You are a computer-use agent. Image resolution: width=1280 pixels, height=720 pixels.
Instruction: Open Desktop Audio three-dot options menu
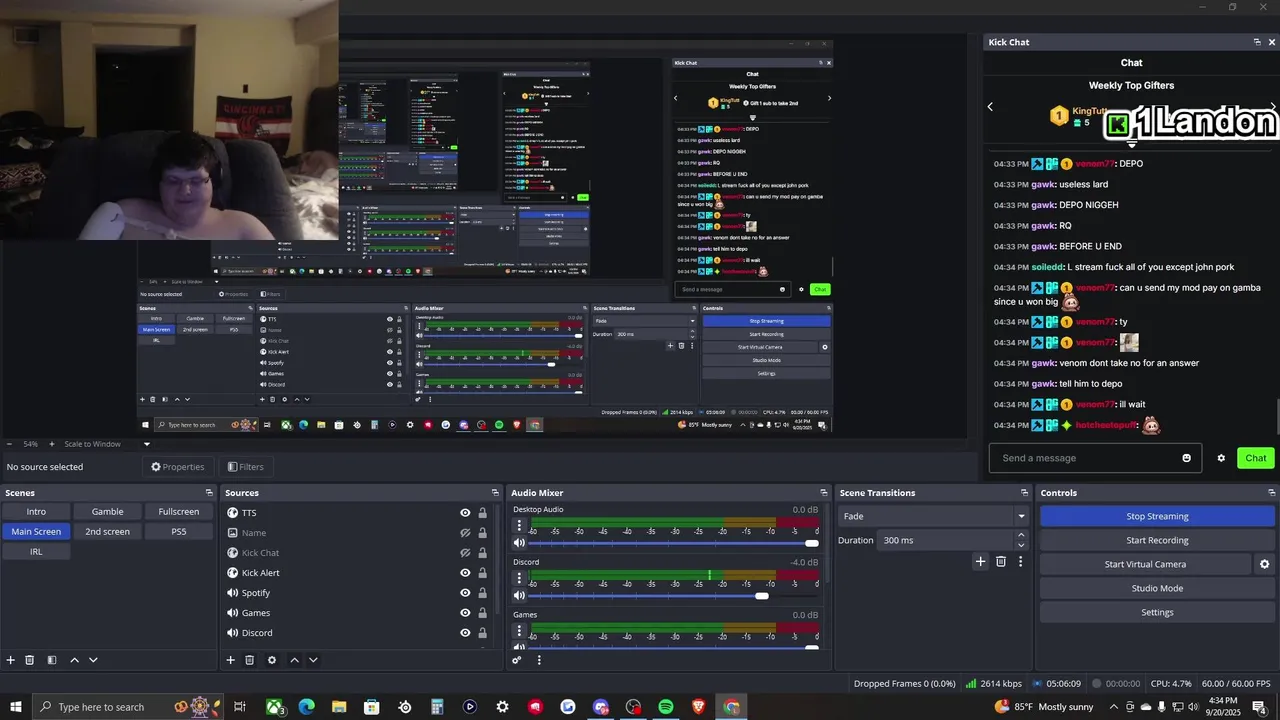tap(519, 526)
